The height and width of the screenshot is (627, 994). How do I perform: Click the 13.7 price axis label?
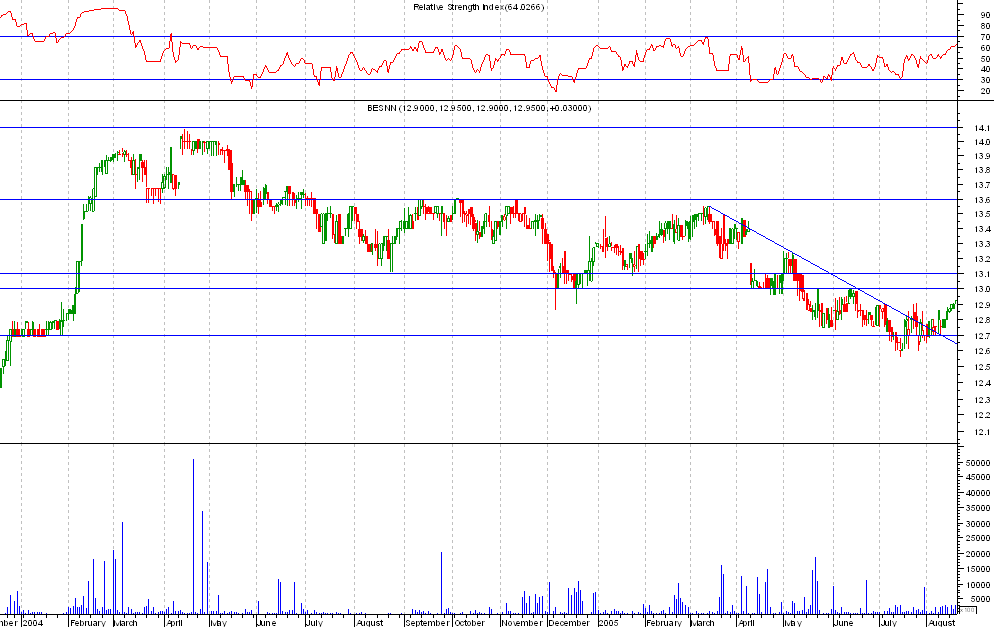click(x=983, y=185)
